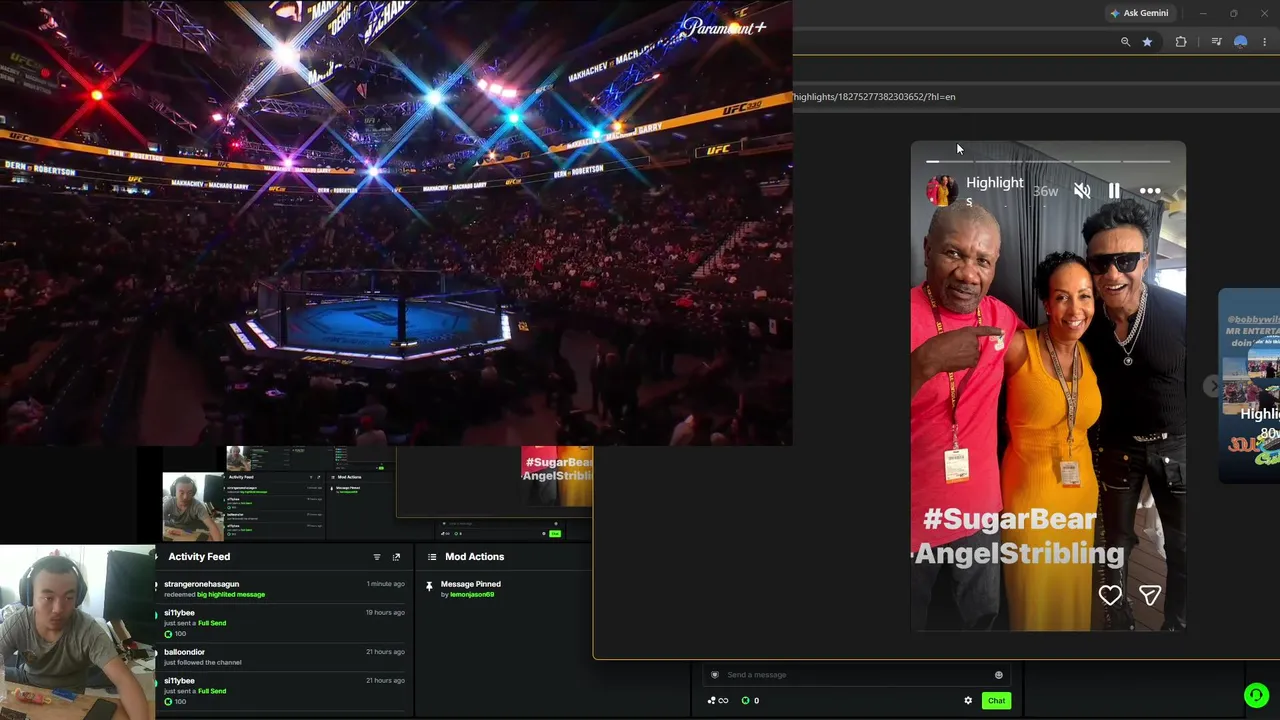Click the 'big highlited message' redemption text
The height and width of the screenshot is (720, 1280).
click(231, 595)
